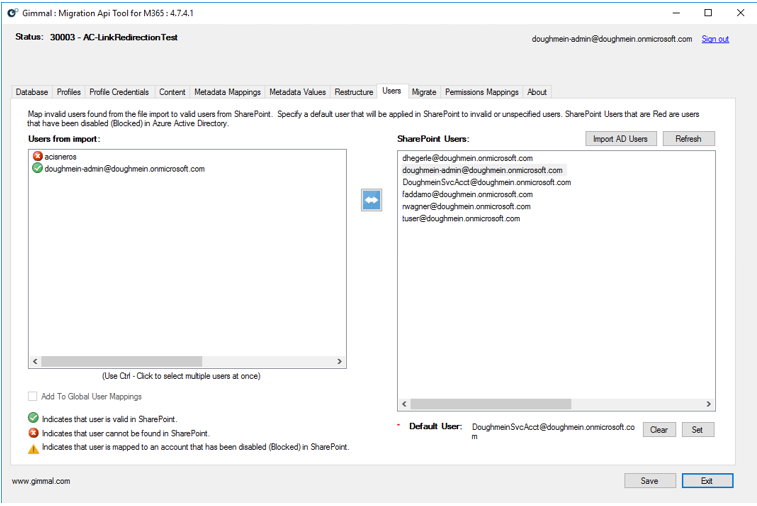This screenshot has width=757, height=506.
Task: Toggle Add To Global User Mappings checkbox
Action: tap(33, 397)
